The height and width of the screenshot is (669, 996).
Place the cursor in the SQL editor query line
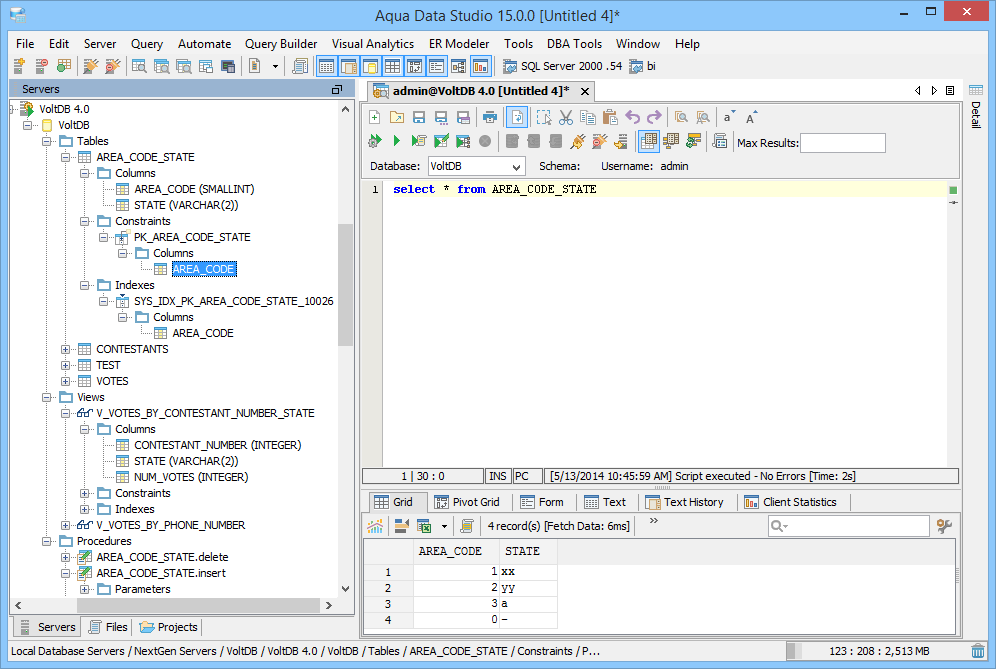tap(664, 189)
